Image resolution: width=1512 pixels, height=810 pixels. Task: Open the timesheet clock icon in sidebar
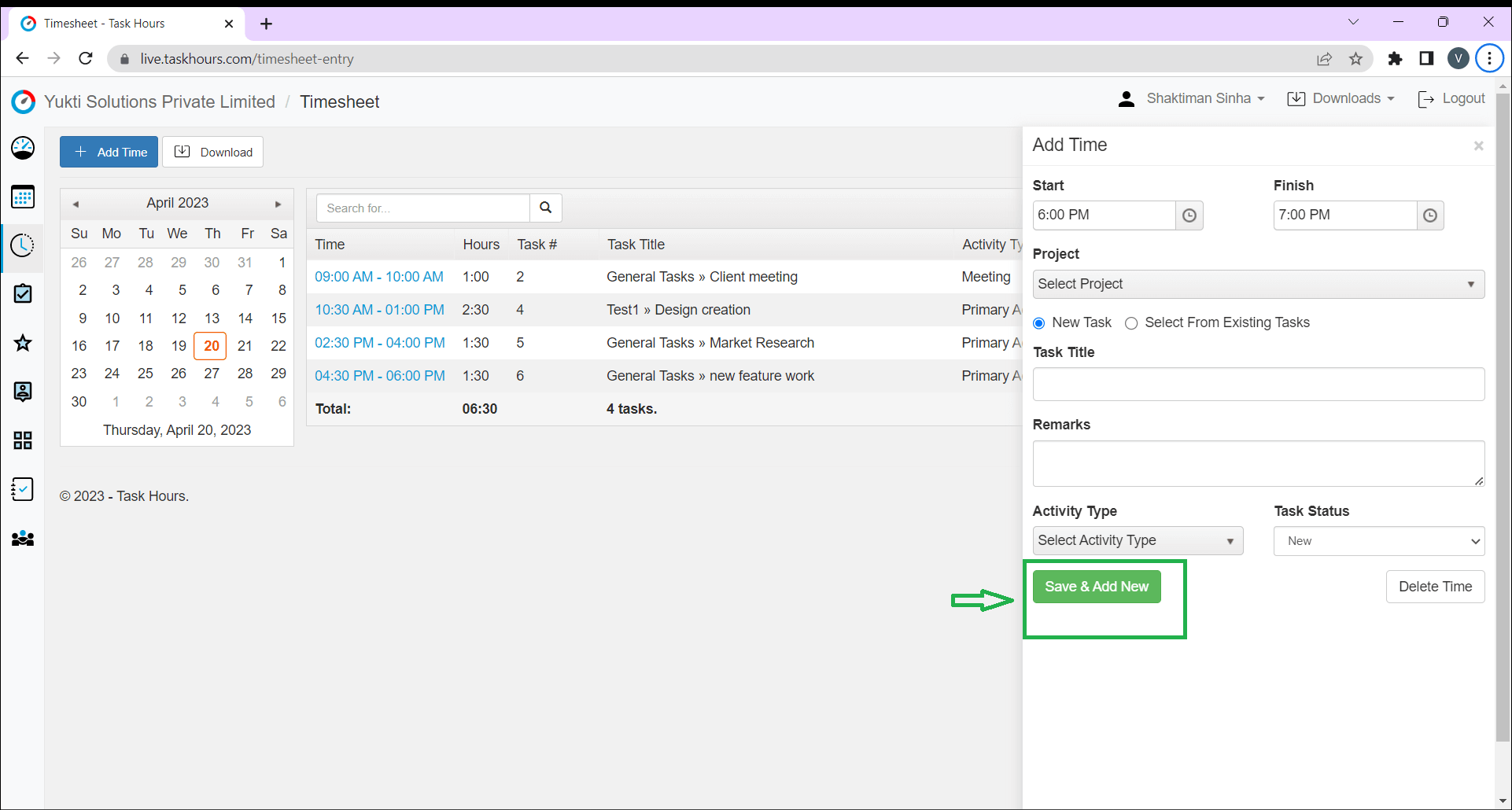(23, 245)
